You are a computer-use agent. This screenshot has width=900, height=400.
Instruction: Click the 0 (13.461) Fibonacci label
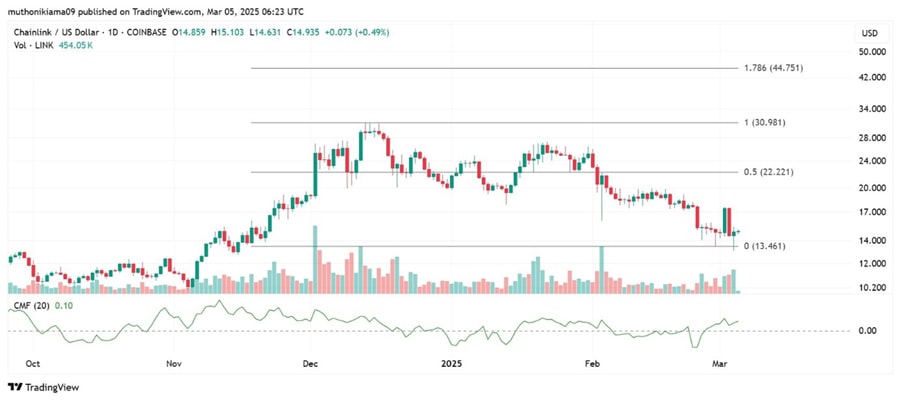[x=765, y=246]
